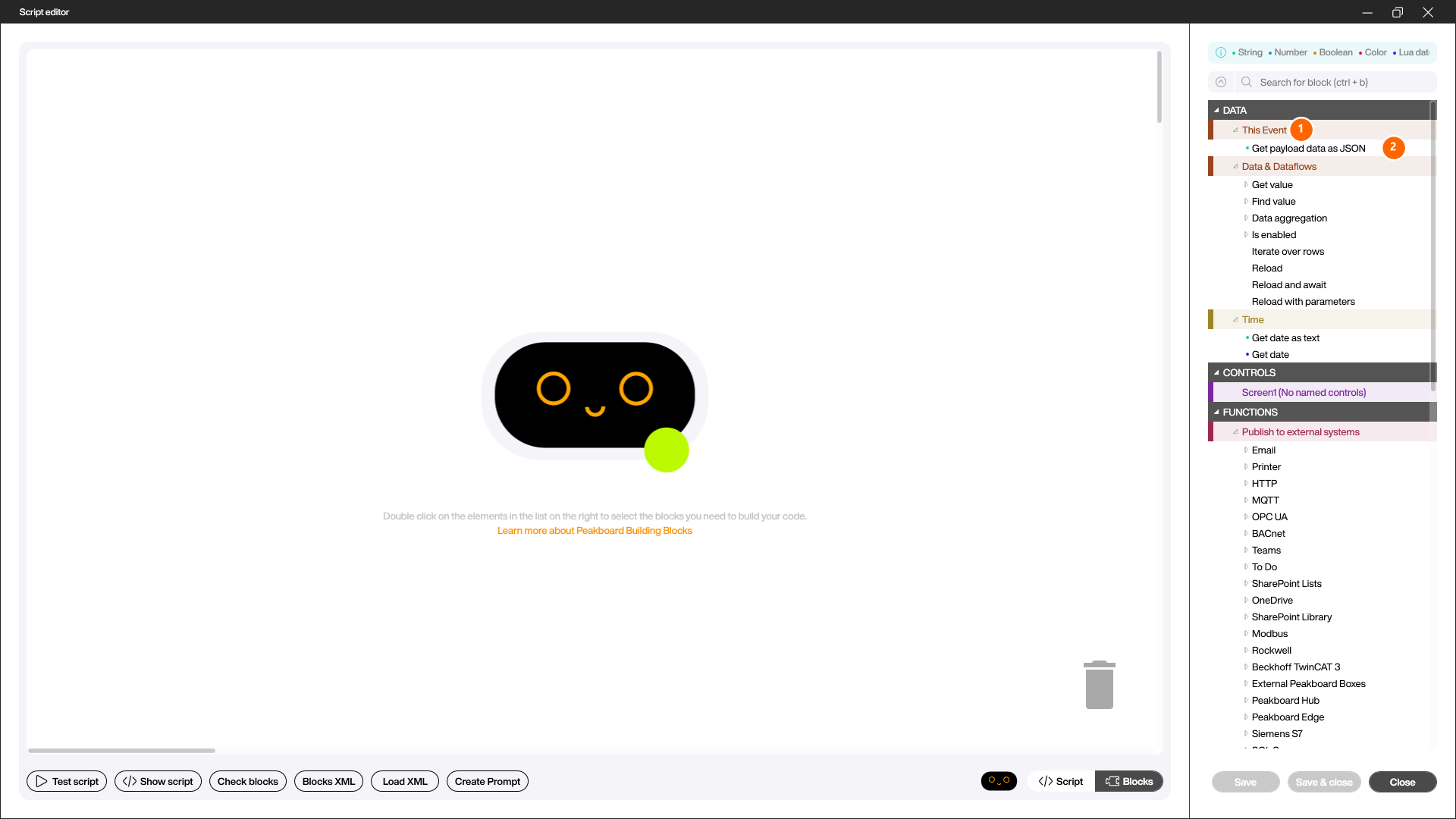Expand the Beckhoff TwinCAT 3 item
This screenshot has height=819, width=1456.
coord(1246,667)
